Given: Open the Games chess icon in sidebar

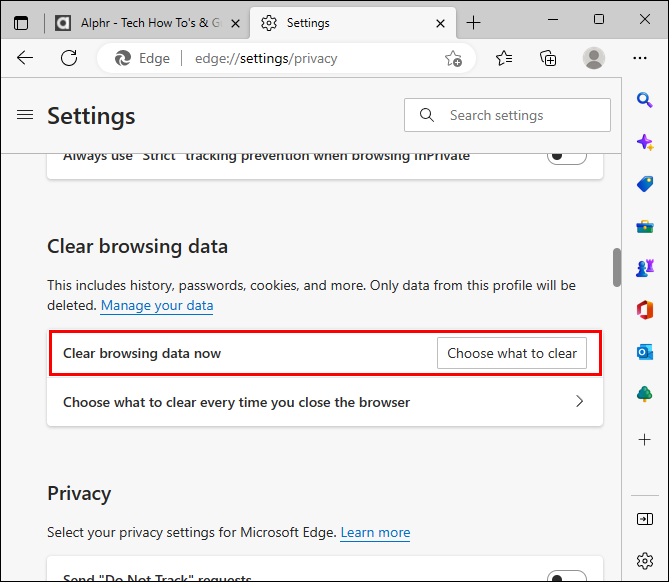Looking at the screenshot, I should [645, 269].
